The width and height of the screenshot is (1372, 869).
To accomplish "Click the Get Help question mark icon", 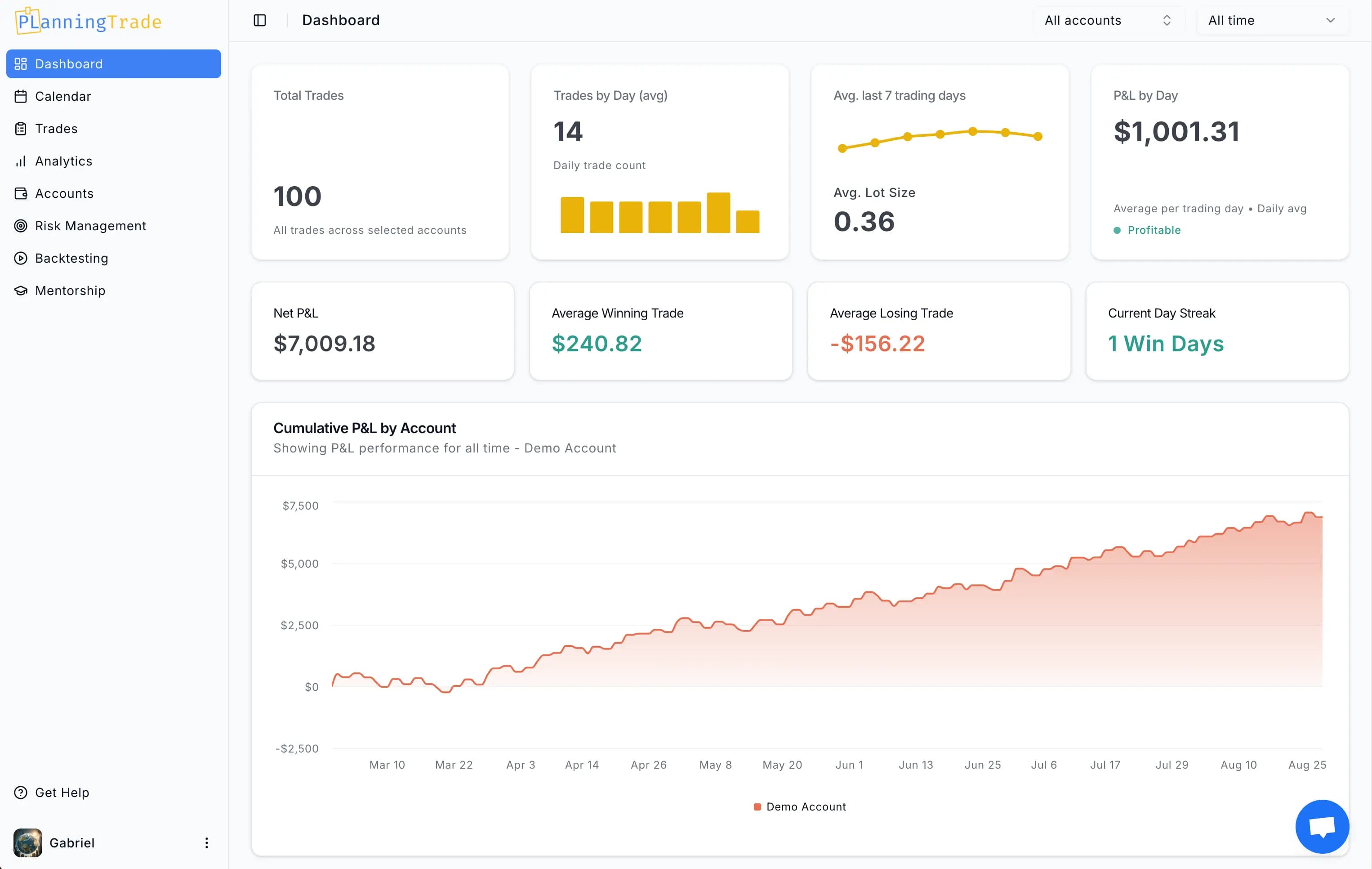I will [21, 792].
